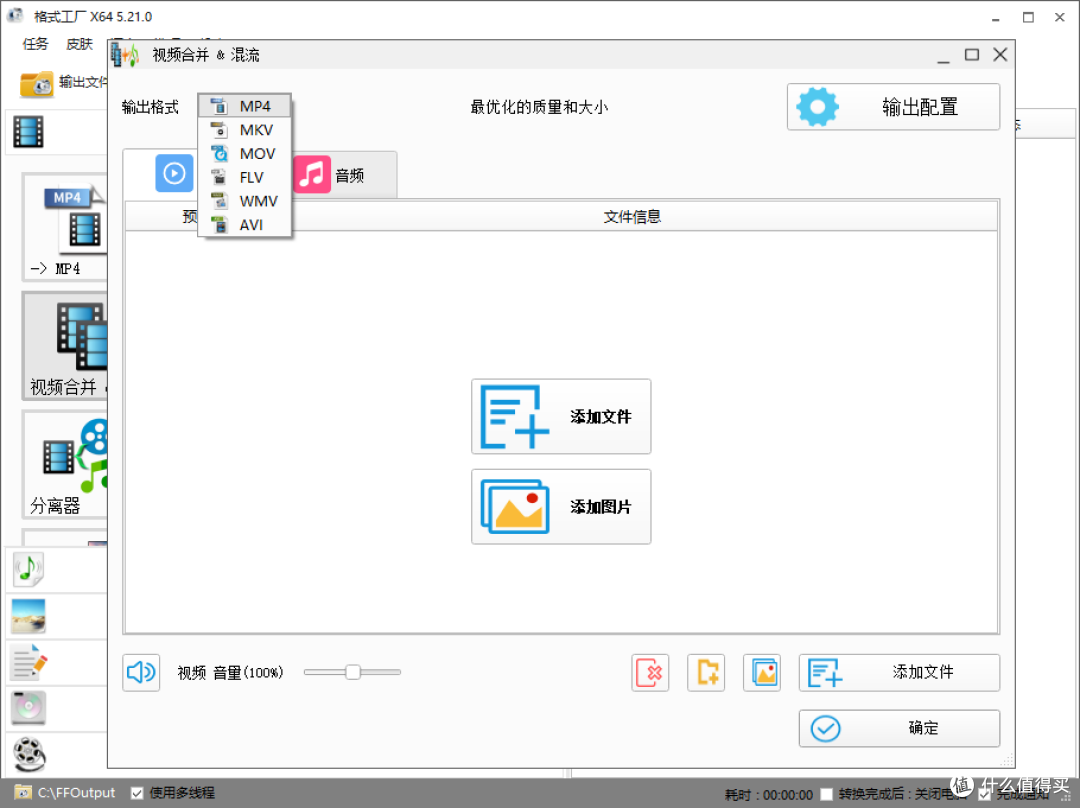Expand the document category icon
Image resolution: width=1080 pixels, height=808 pixels.
(x=29, y=662)
